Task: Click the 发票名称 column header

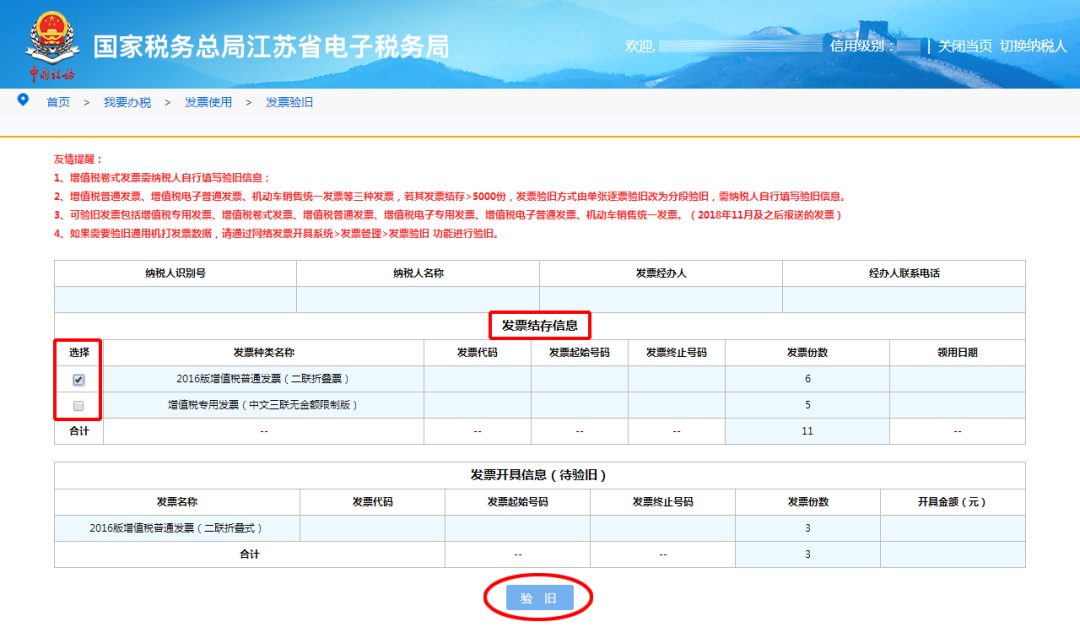Action: (x=177, y=502)
